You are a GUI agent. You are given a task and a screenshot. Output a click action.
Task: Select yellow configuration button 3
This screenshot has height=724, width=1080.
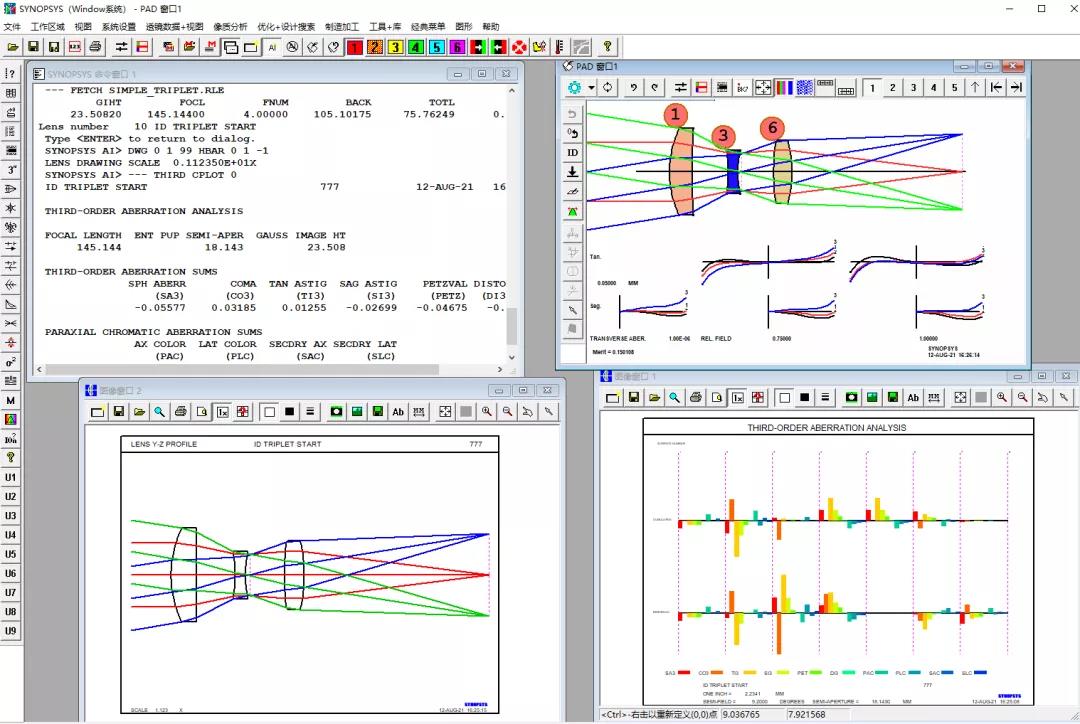click(x=395, y=47)
